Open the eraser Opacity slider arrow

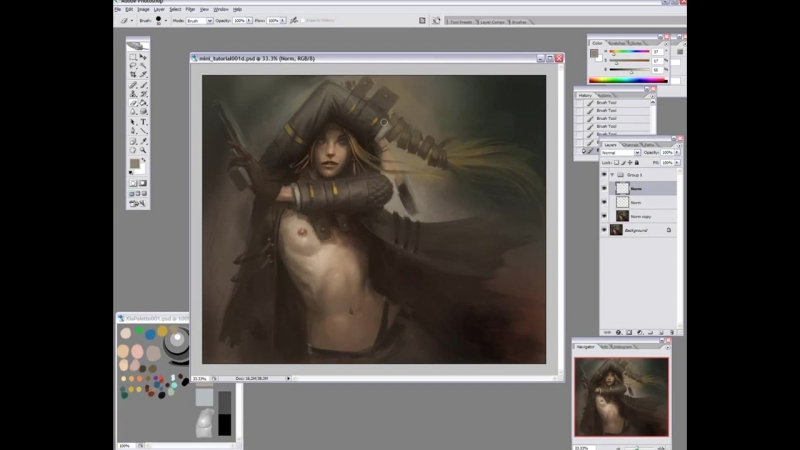click(x=249, y=20)
